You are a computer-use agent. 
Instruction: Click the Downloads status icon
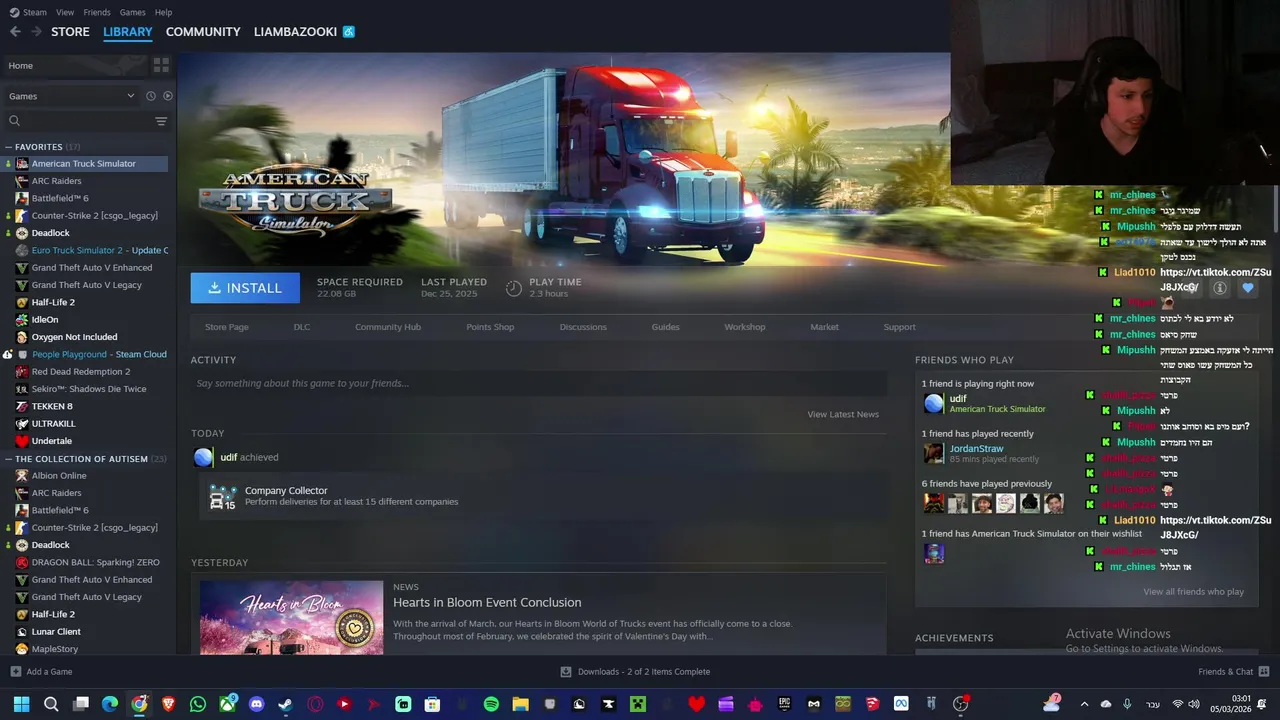[566, 671]
